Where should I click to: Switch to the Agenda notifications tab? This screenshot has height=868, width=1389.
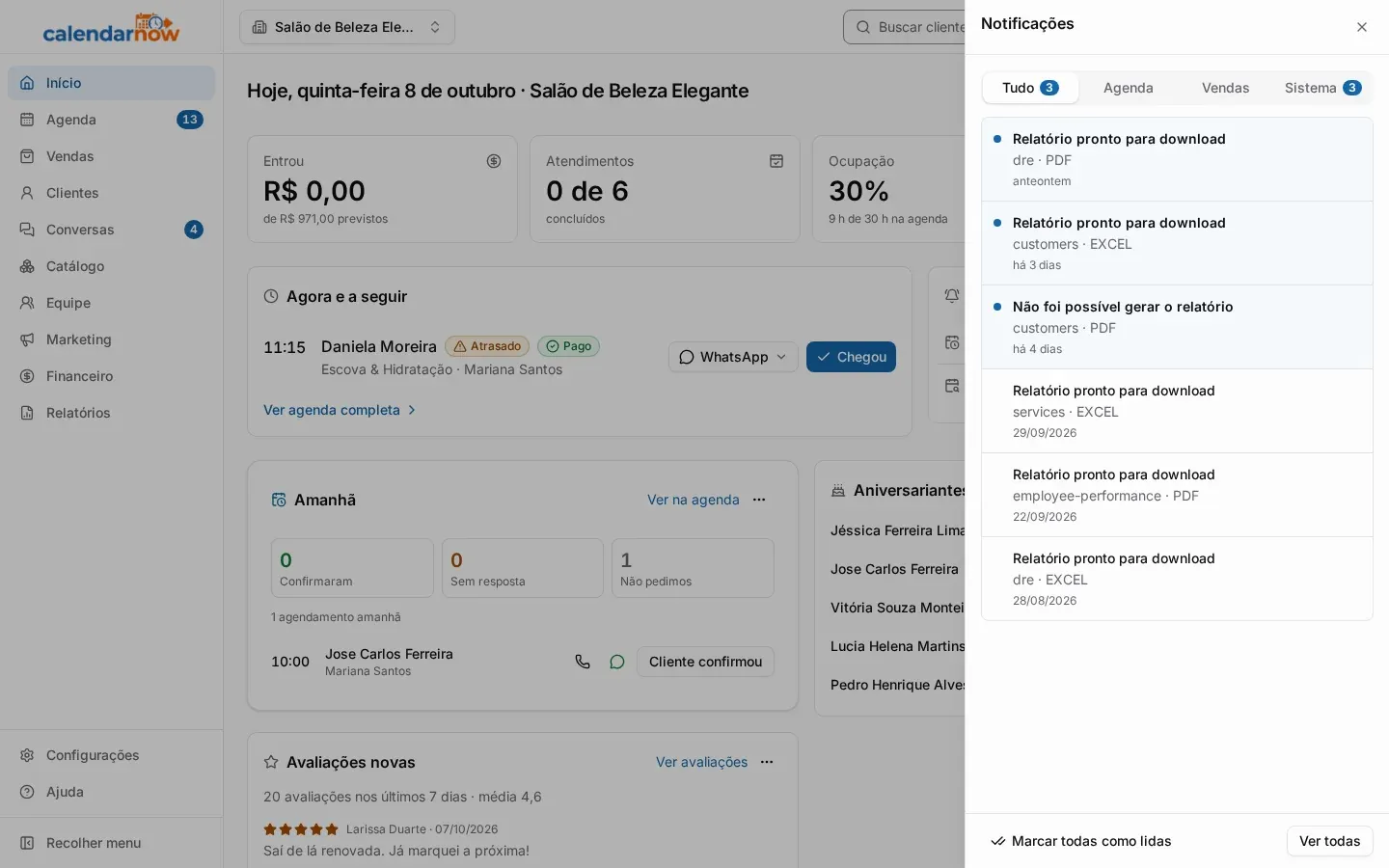[1128, 88]
